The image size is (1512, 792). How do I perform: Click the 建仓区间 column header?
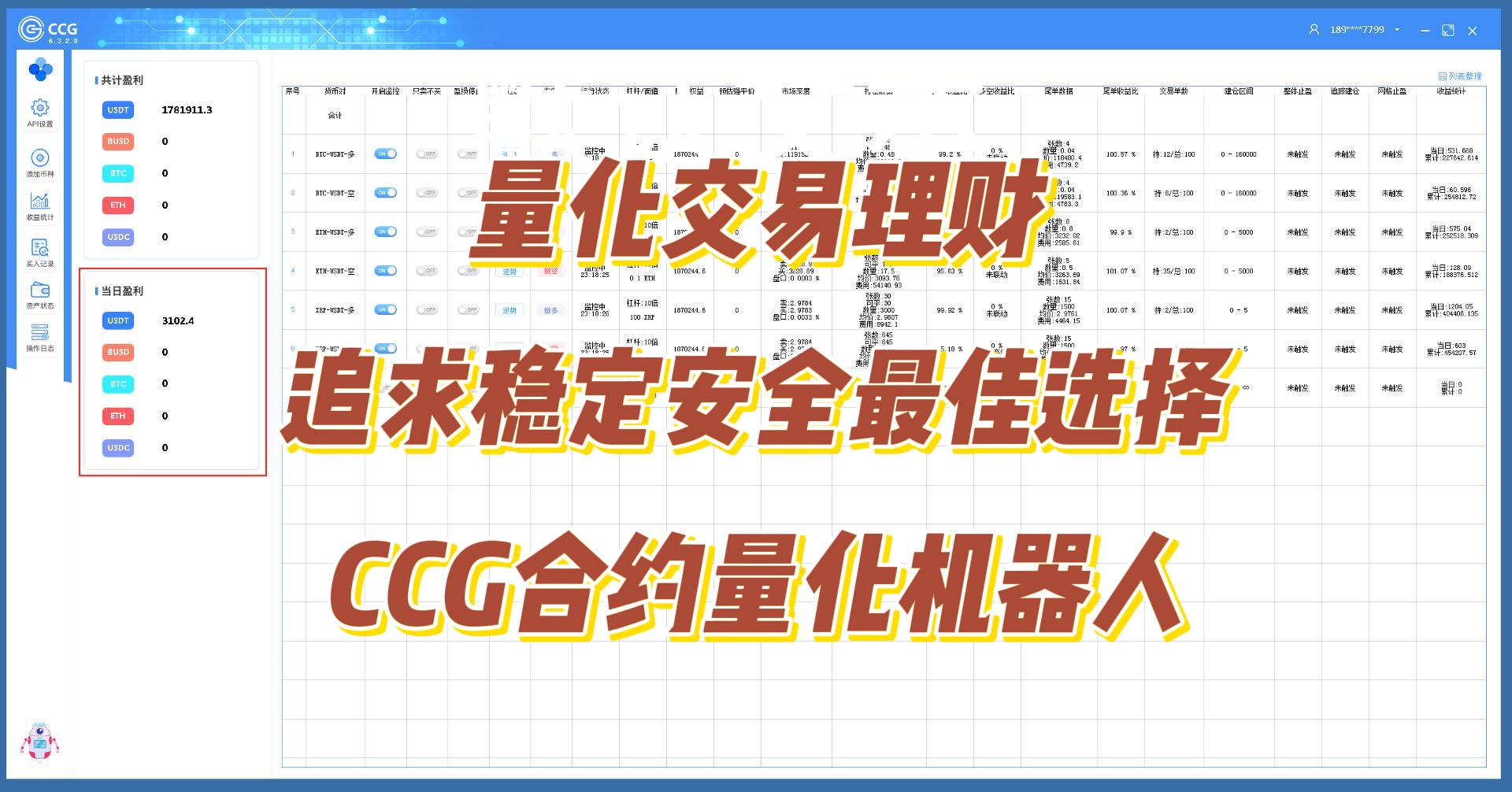pos(1239,91)
